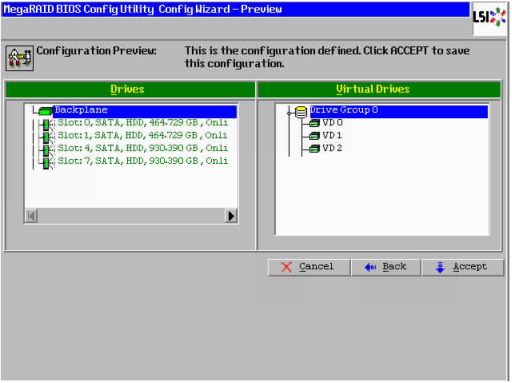Select the Slot: 1 SATA HDD drive row
This screenshot has width=512, height=383.
pos(142,136)
